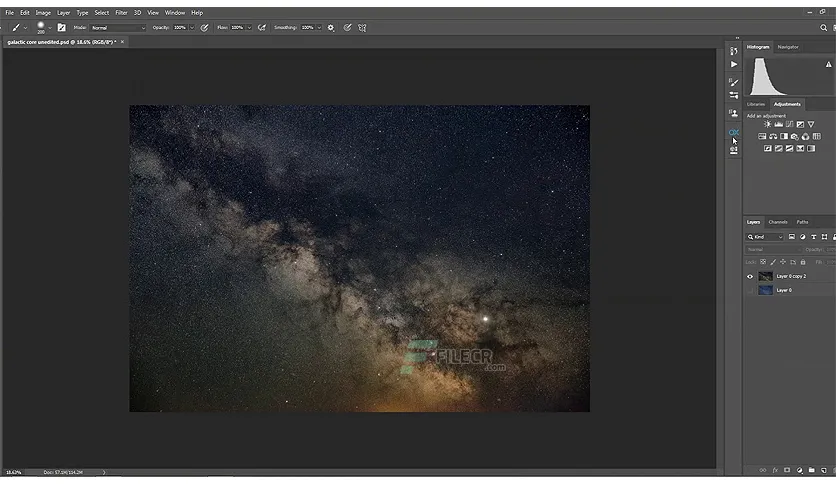Open the Actions panel play icon
Image resolution: width=836 pixels, height=484 pixels.
[734, 64]
